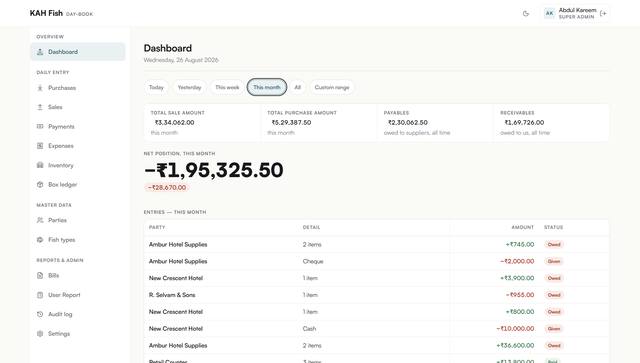Open Payments section label
This screenshot has width=640, height=363.
[61, 127]
